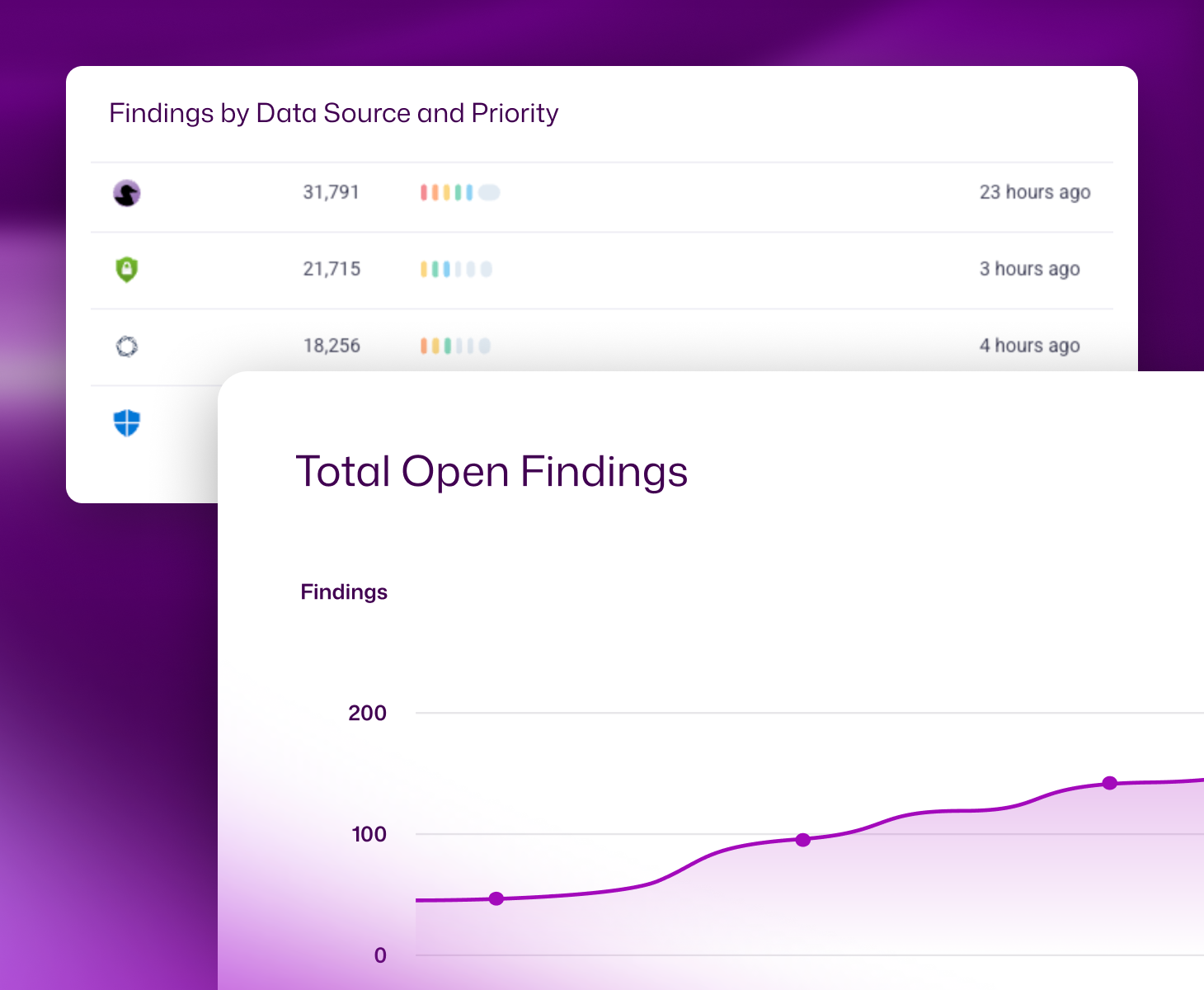Image resolution: width=1204 pixels, height=990 pixels.
Task: Click the 18,256 findings count
Action: pyautogui.click(x=332, y=346)
